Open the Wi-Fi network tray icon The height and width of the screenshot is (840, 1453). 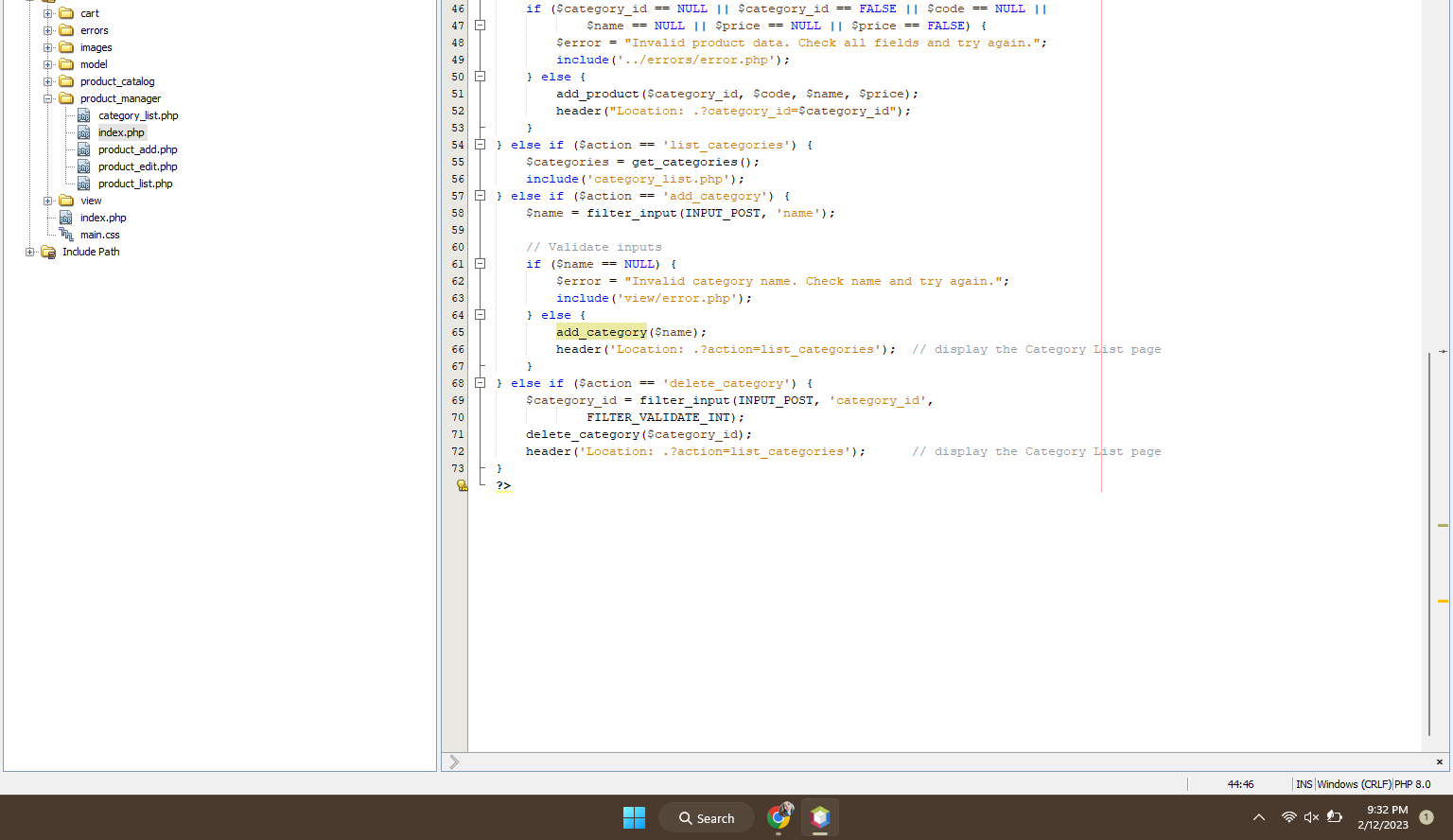click(x=1288, y=817)
